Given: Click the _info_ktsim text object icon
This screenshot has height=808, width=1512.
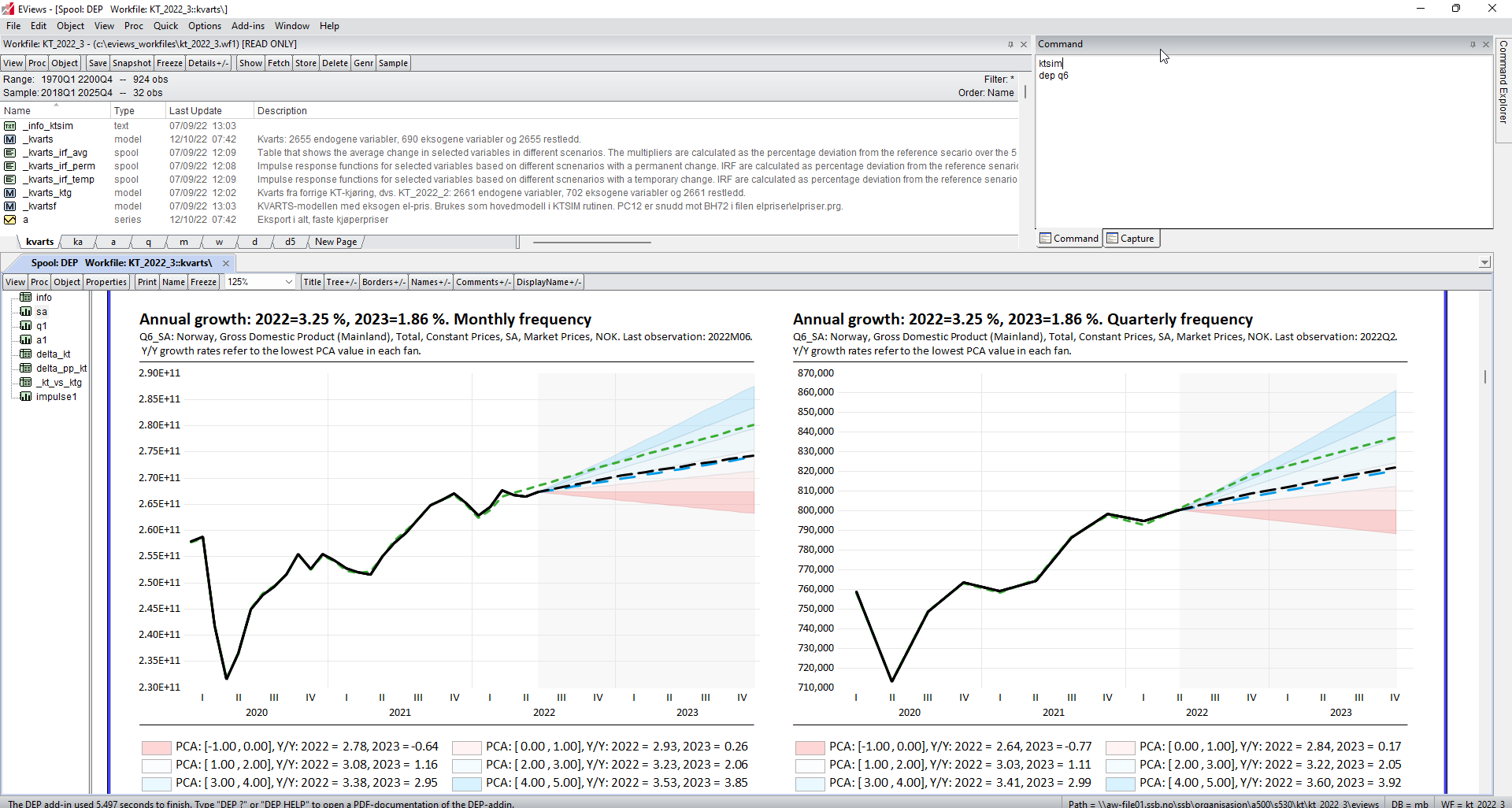Looking at the screenshot, I should (x=10, y=126).
